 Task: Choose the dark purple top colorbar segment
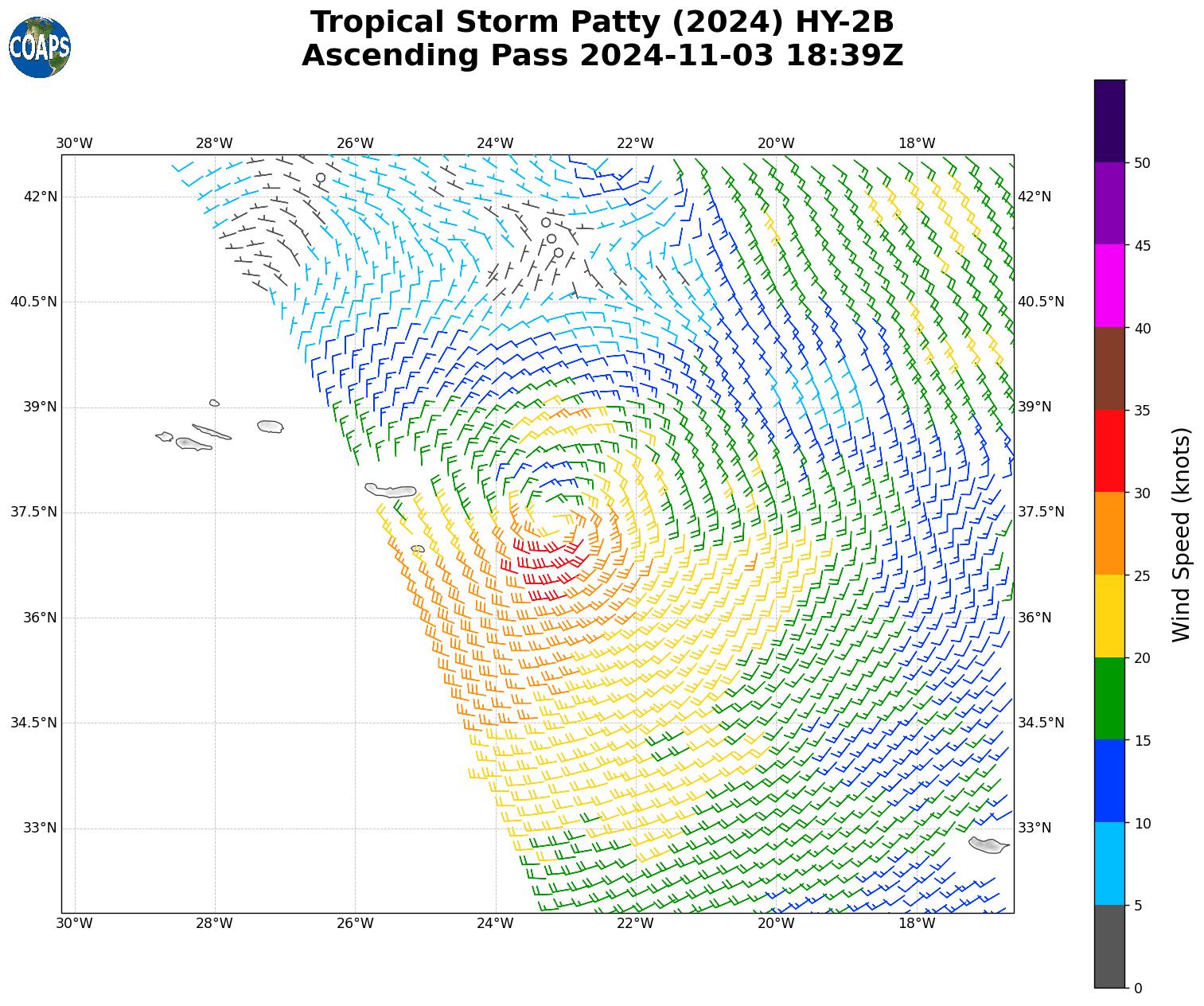1109,121
